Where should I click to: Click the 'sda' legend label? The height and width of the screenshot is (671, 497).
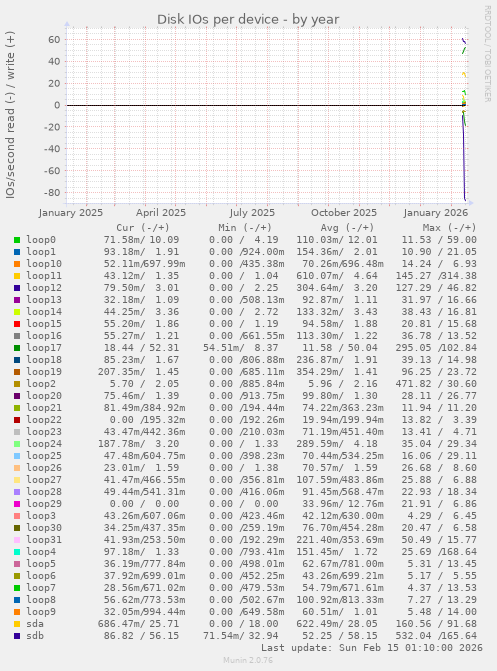[x=35, y=623]
